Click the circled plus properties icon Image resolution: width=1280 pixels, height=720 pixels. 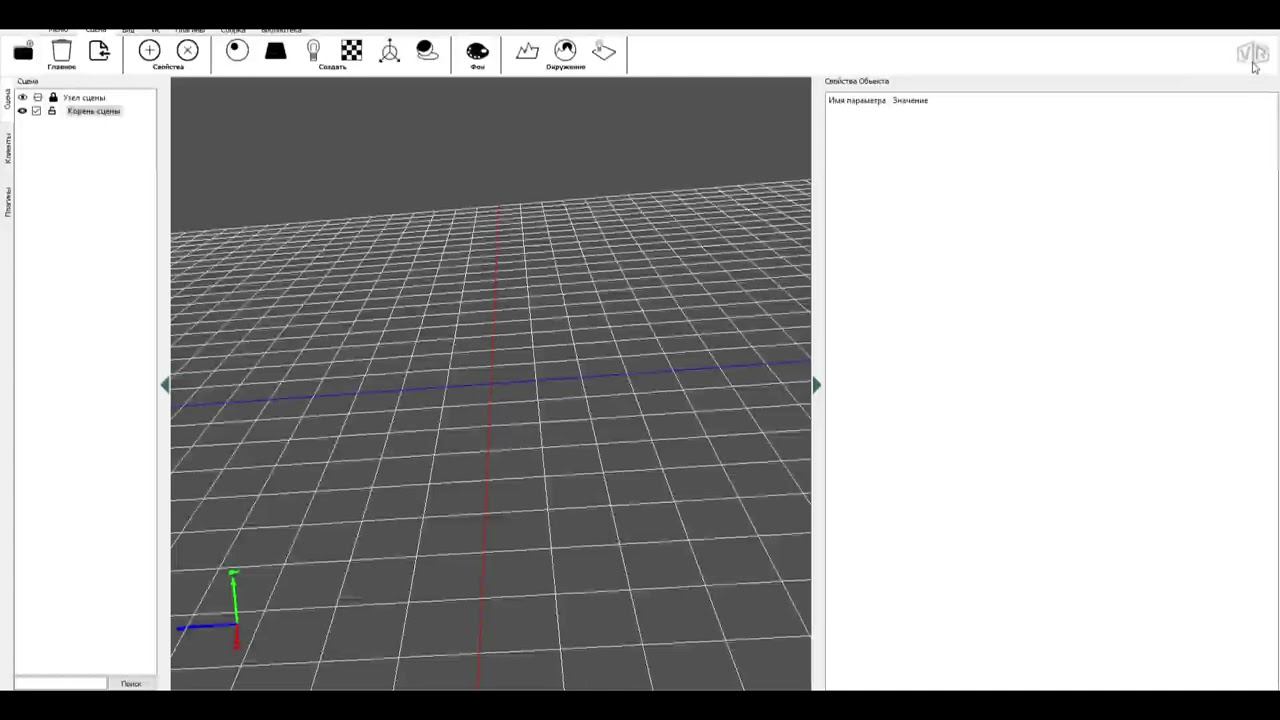[x=149, y=51]
